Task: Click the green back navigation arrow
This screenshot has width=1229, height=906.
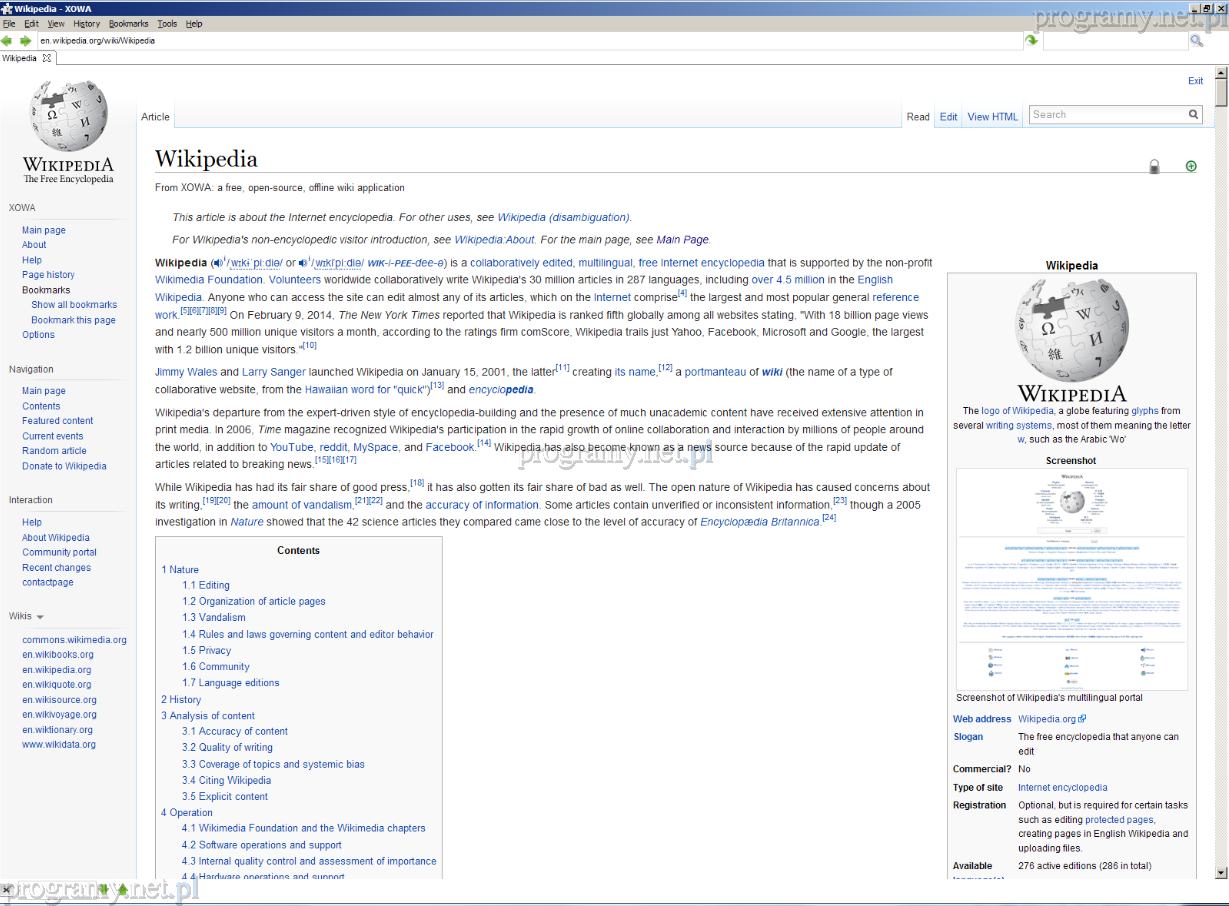Action: click(x=7, y=41)
